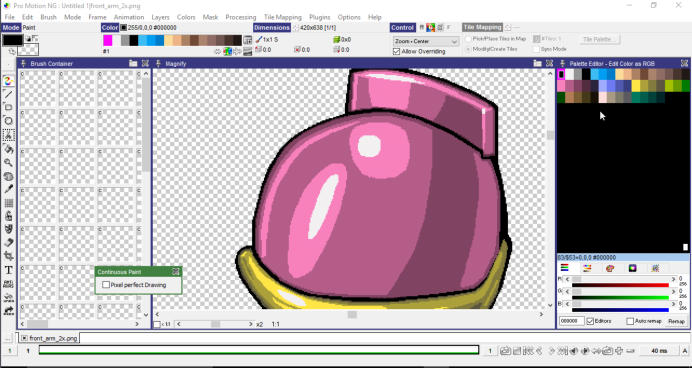The height and width of the screenshot is (368, 692).
Task: Select the Text tool (T icon)
Action: (x=8, y=270)
